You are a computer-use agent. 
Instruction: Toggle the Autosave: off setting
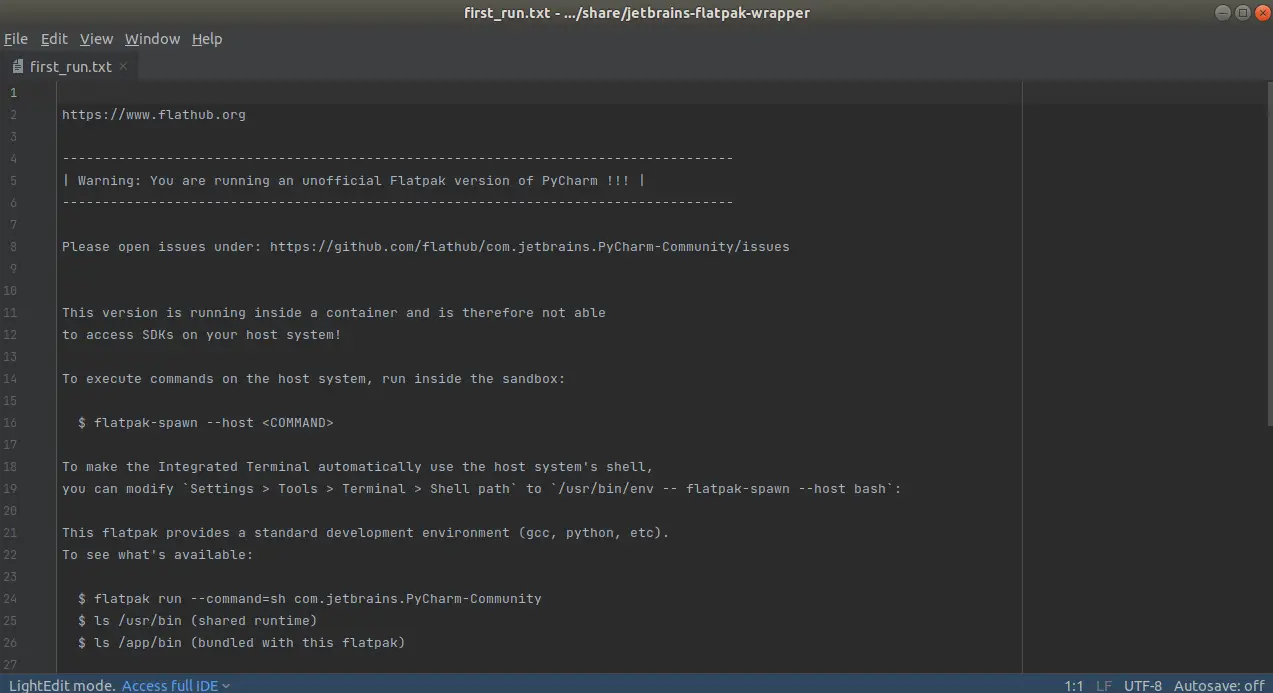(x=1219, y=686)
